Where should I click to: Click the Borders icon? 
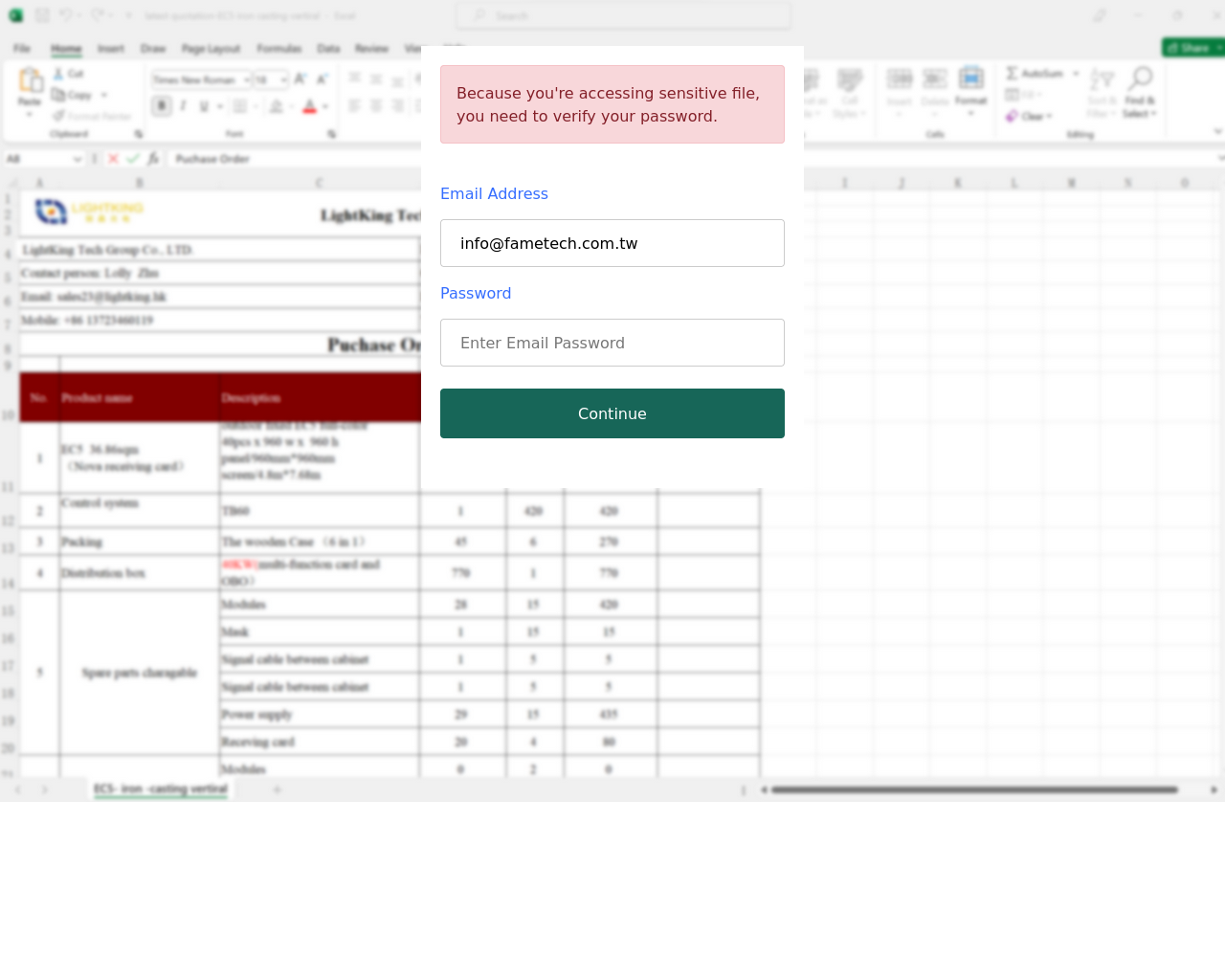[x=240, y=106]
